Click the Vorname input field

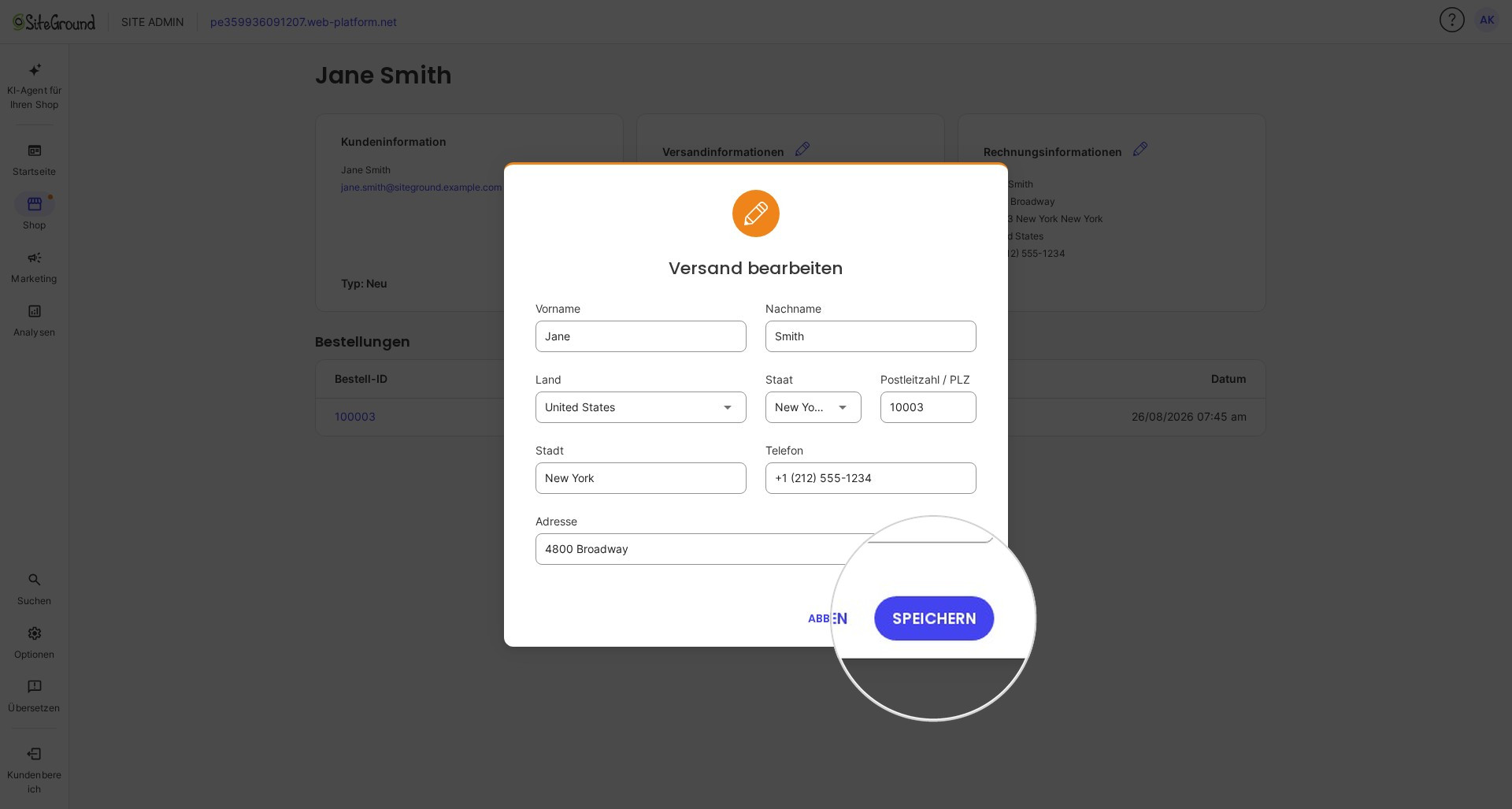click(641, 336)
